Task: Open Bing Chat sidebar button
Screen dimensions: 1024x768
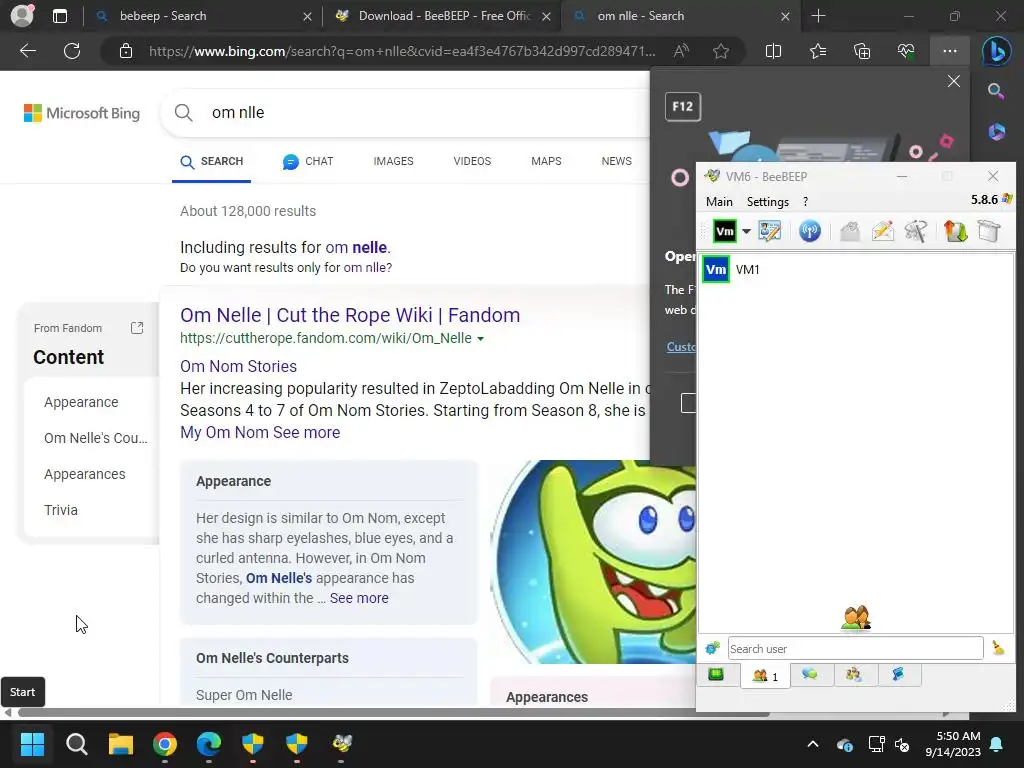Action: (997, 52)
